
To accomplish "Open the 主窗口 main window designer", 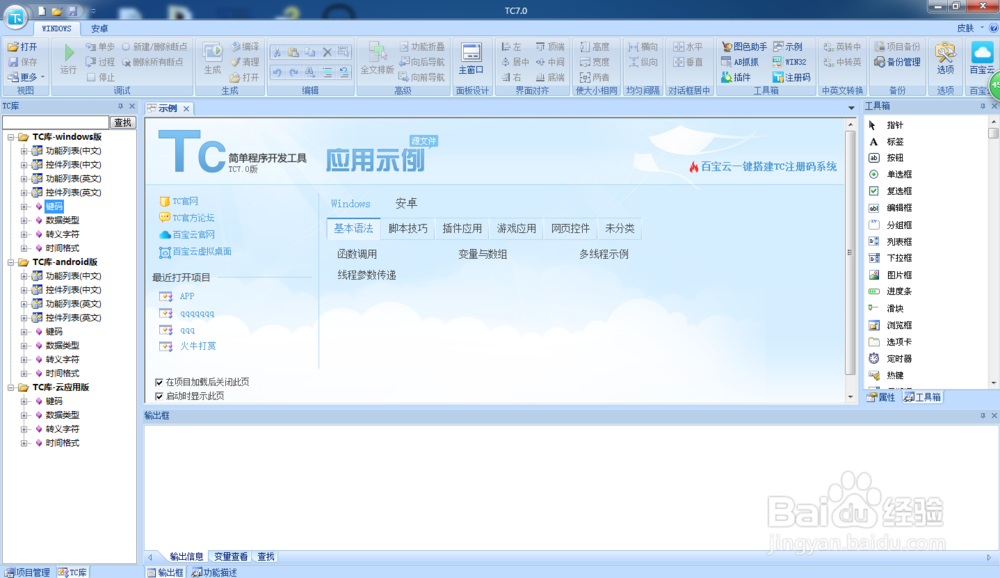I will point(471,59).
